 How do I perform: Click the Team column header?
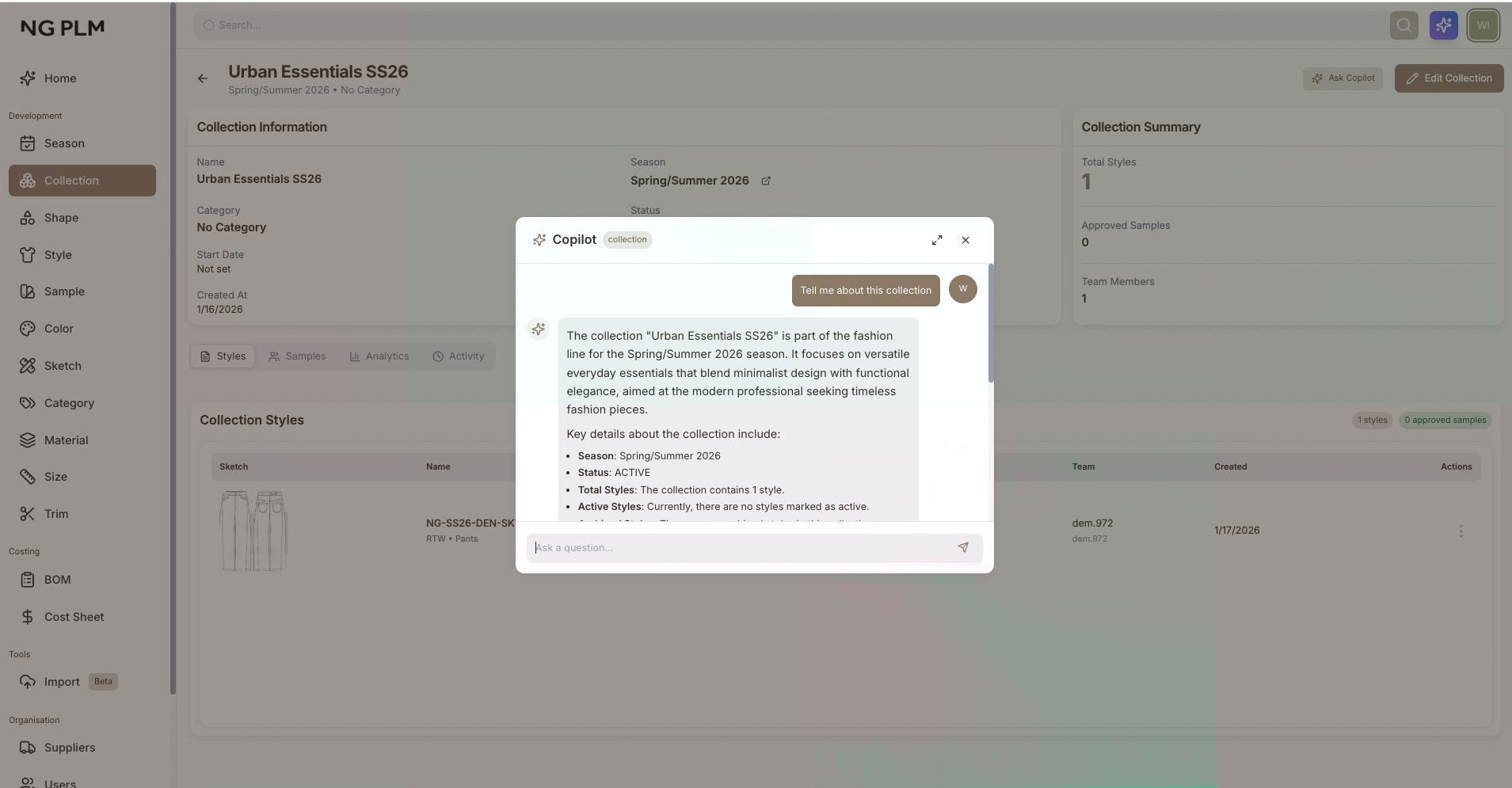pyautogui.click(x=1083, y=467)
